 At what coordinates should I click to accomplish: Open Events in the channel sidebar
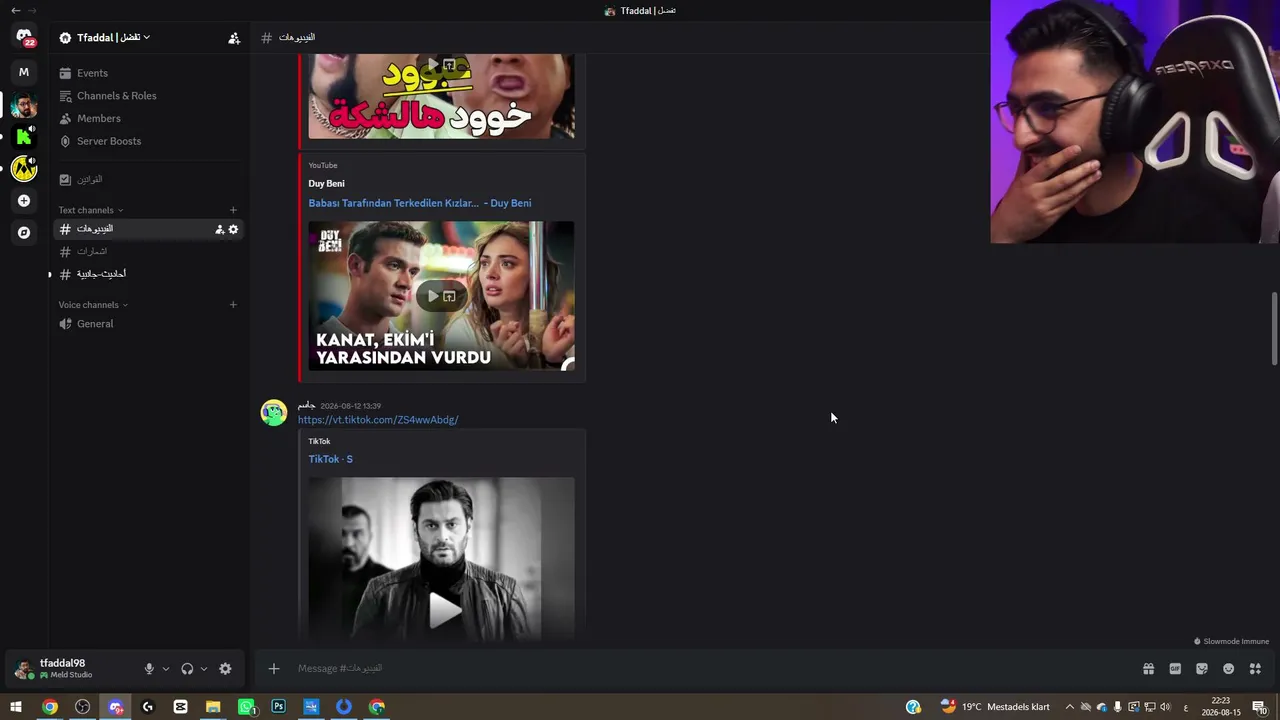(149, 73)
